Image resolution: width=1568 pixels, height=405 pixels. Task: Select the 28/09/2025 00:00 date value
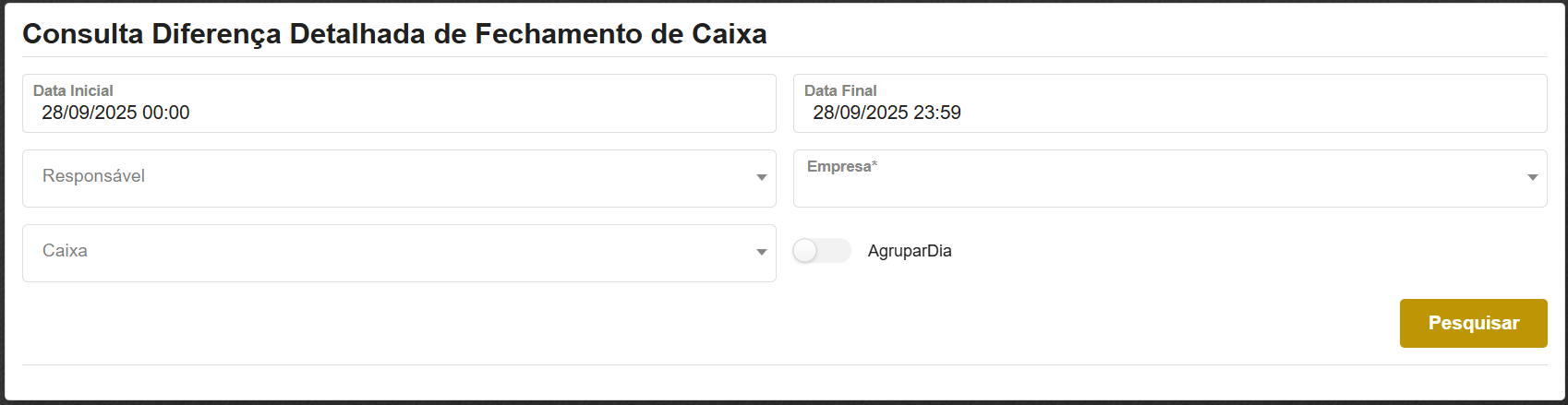coord(115,113)
